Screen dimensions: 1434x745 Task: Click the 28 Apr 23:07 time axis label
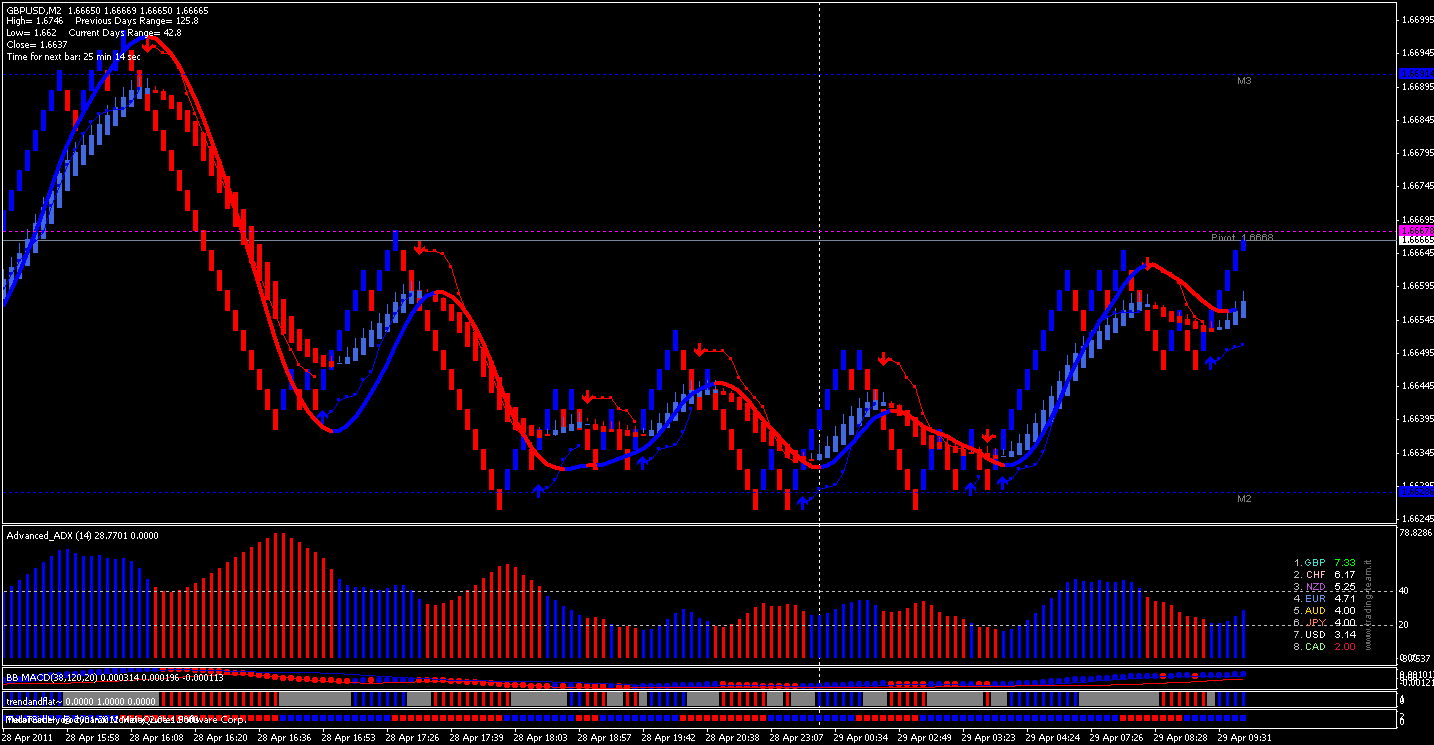click(799, 738)
